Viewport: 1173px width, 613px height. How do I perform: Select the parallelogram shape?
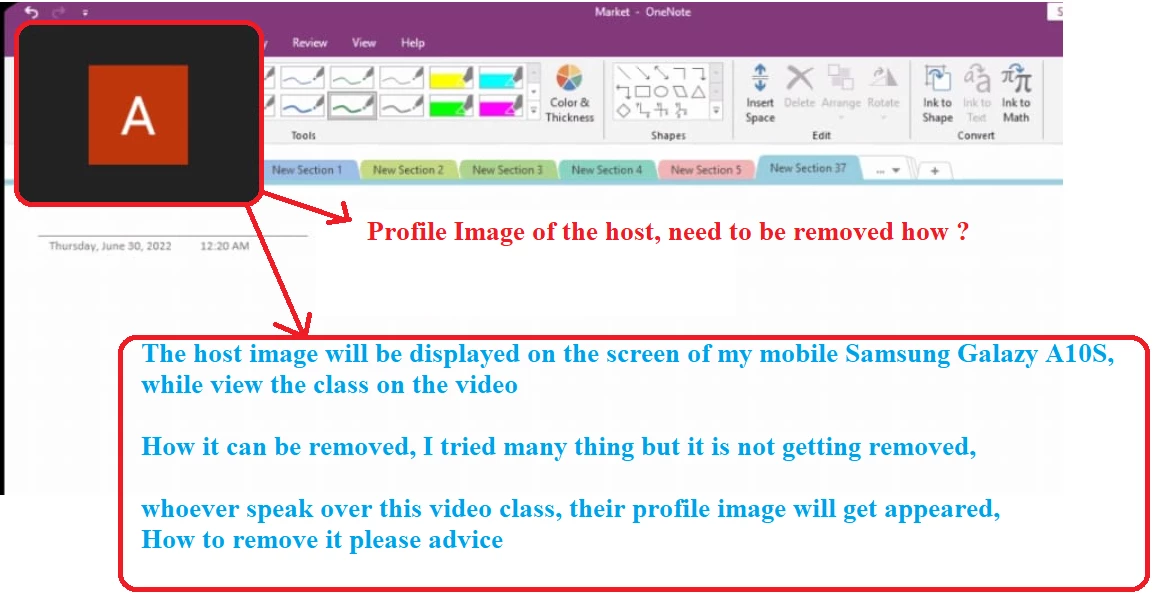(x=680, y=92)
